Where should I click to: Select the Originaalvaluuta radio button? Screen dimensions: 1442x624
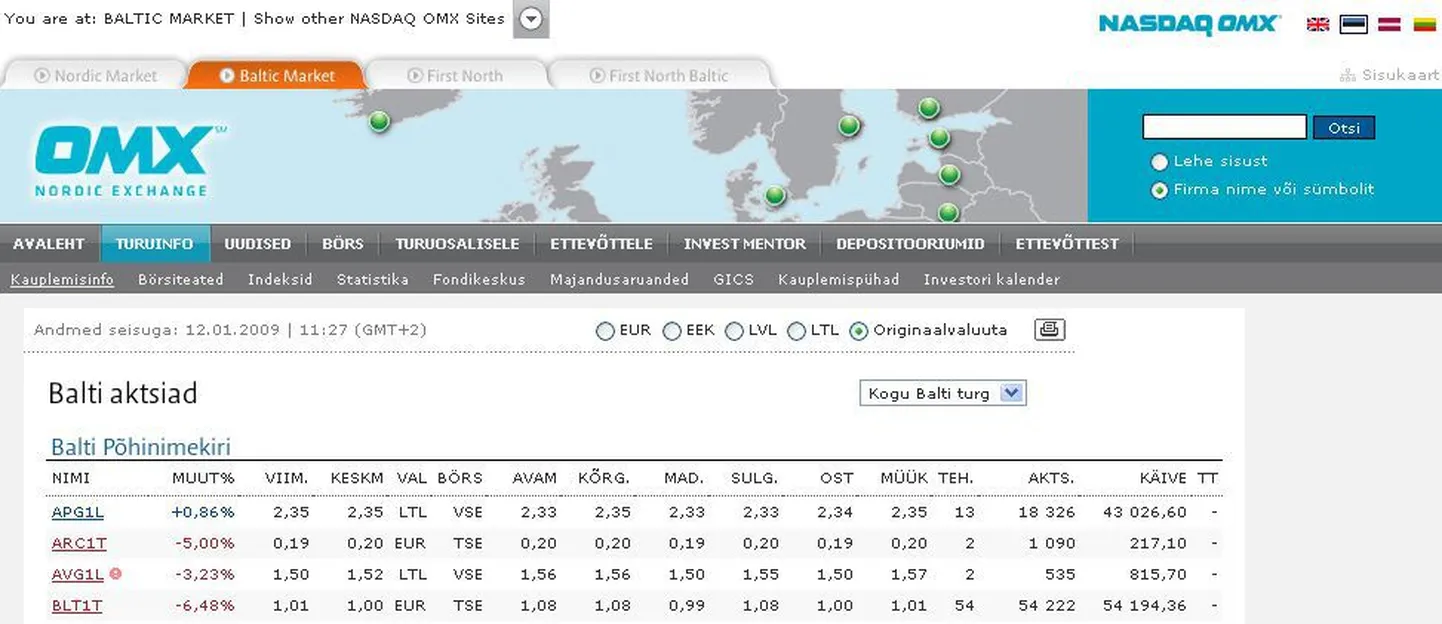[858, 331]
